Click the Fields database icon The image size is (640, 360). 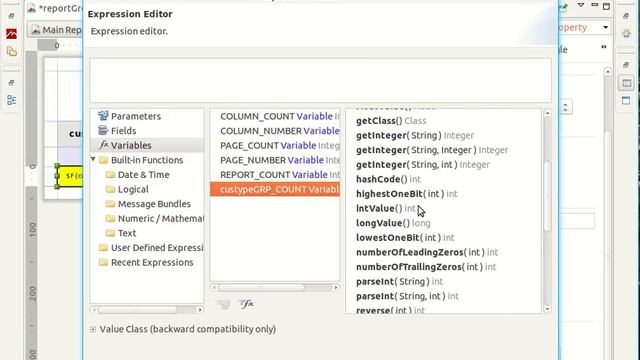click(103, 131)
